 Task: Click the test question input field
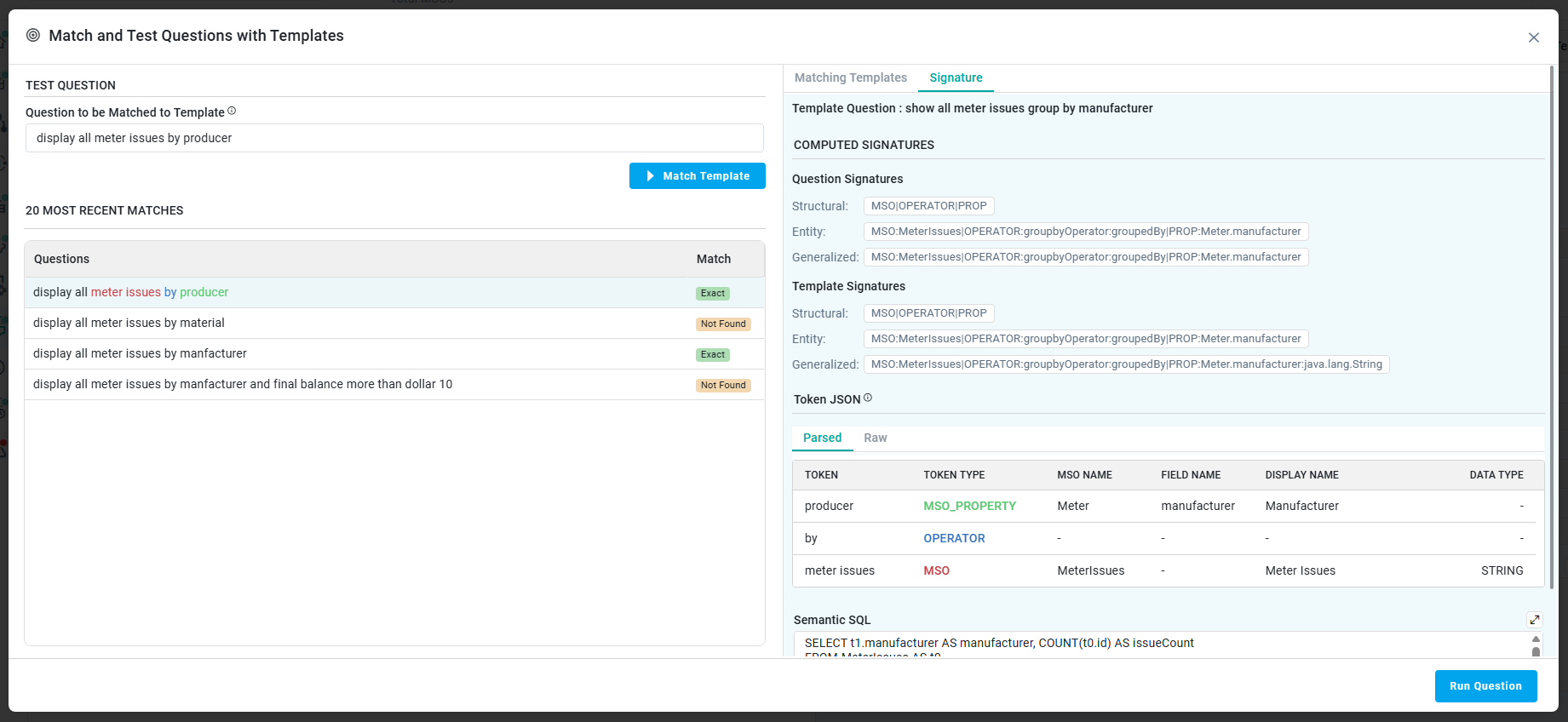(x=394, y=138)
